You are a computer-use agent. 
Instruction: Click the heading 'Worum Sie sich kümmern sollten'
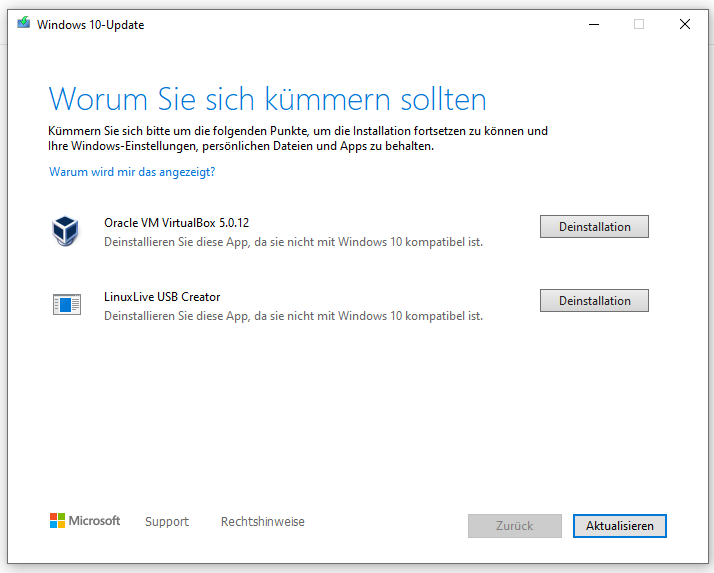coord(268,99)
